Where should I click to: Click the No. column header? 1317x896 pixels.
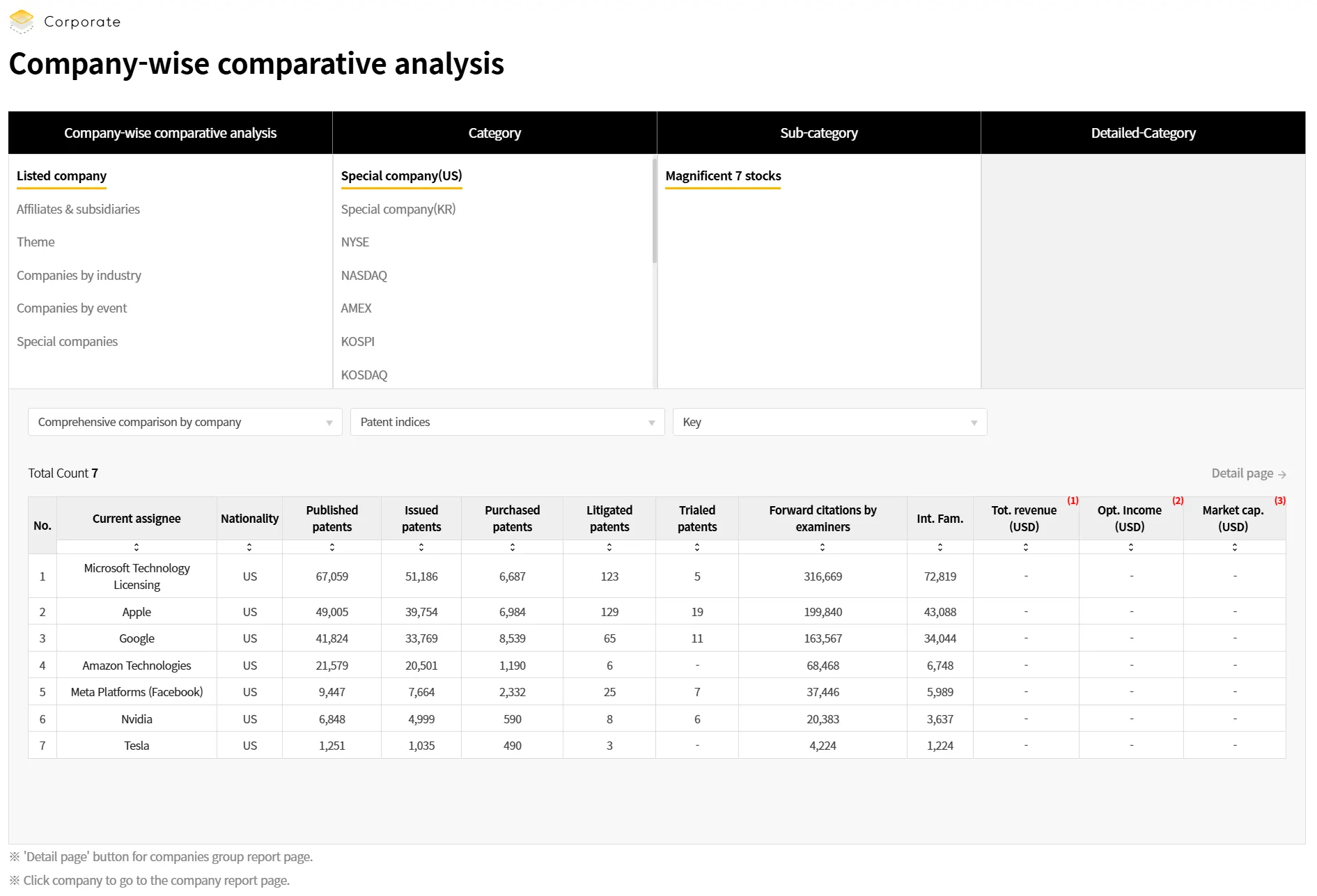(42, 526)
